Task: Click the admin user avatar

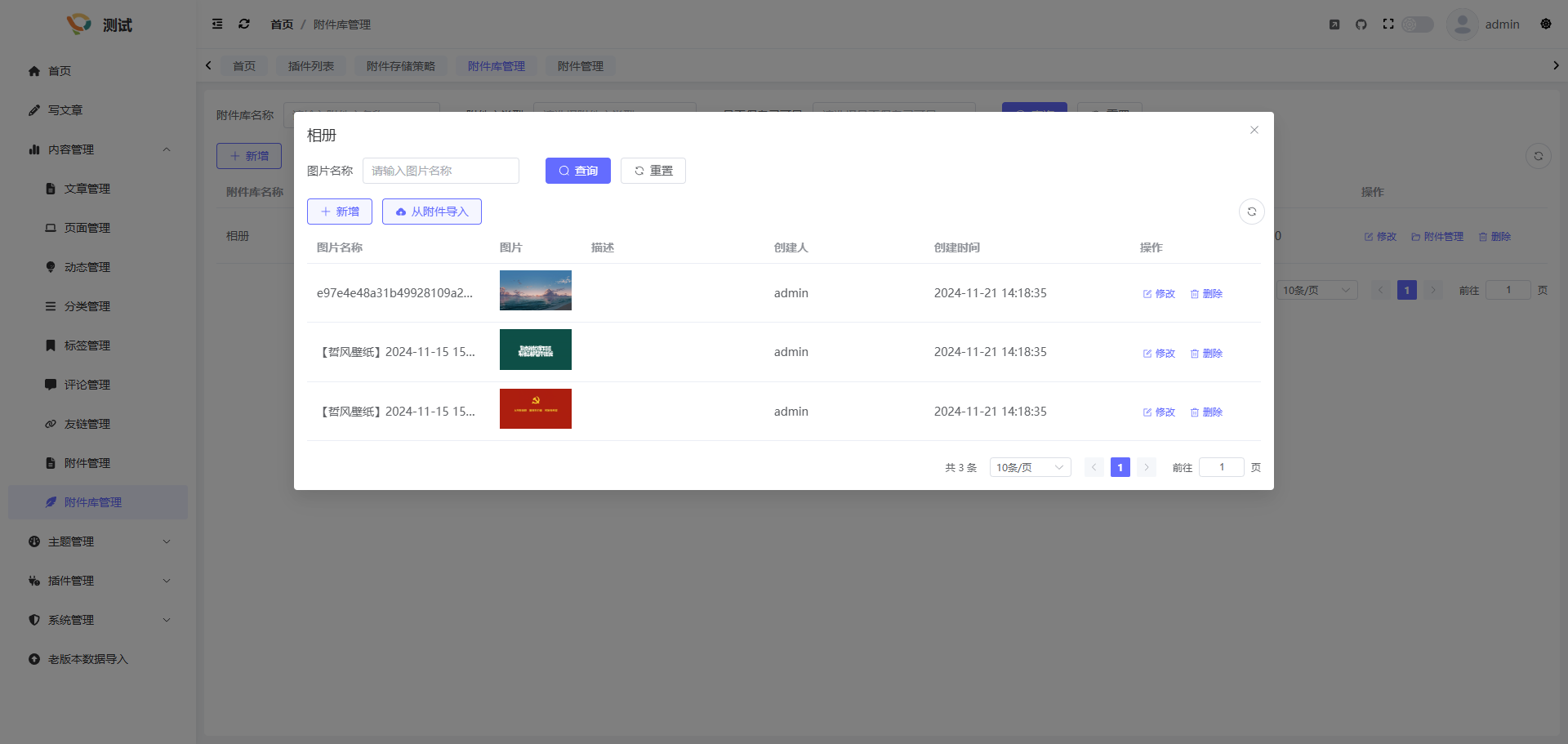Action: (x=1462, y=25)
